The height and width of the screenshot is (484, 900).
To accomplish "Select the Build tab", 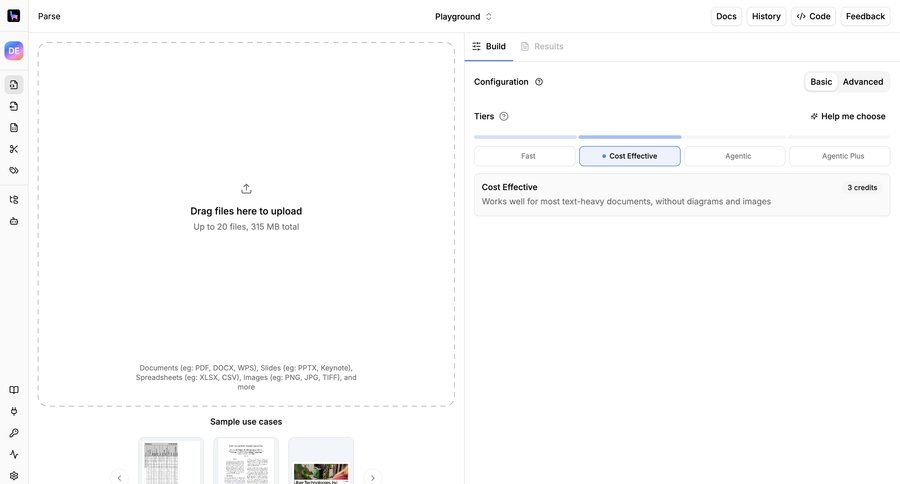I will (x=489, y=47).
